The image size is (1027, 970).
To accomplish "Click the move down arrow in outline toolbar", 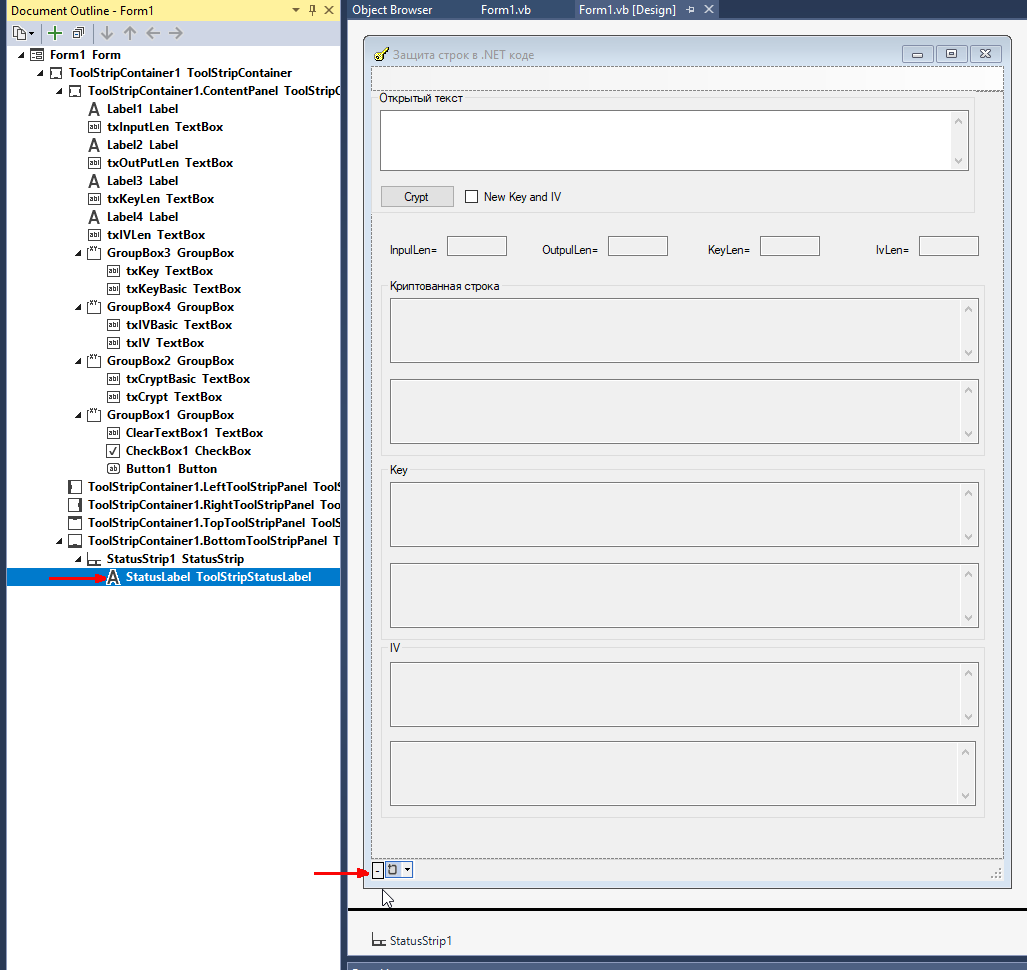I will [x=107, y=33].
